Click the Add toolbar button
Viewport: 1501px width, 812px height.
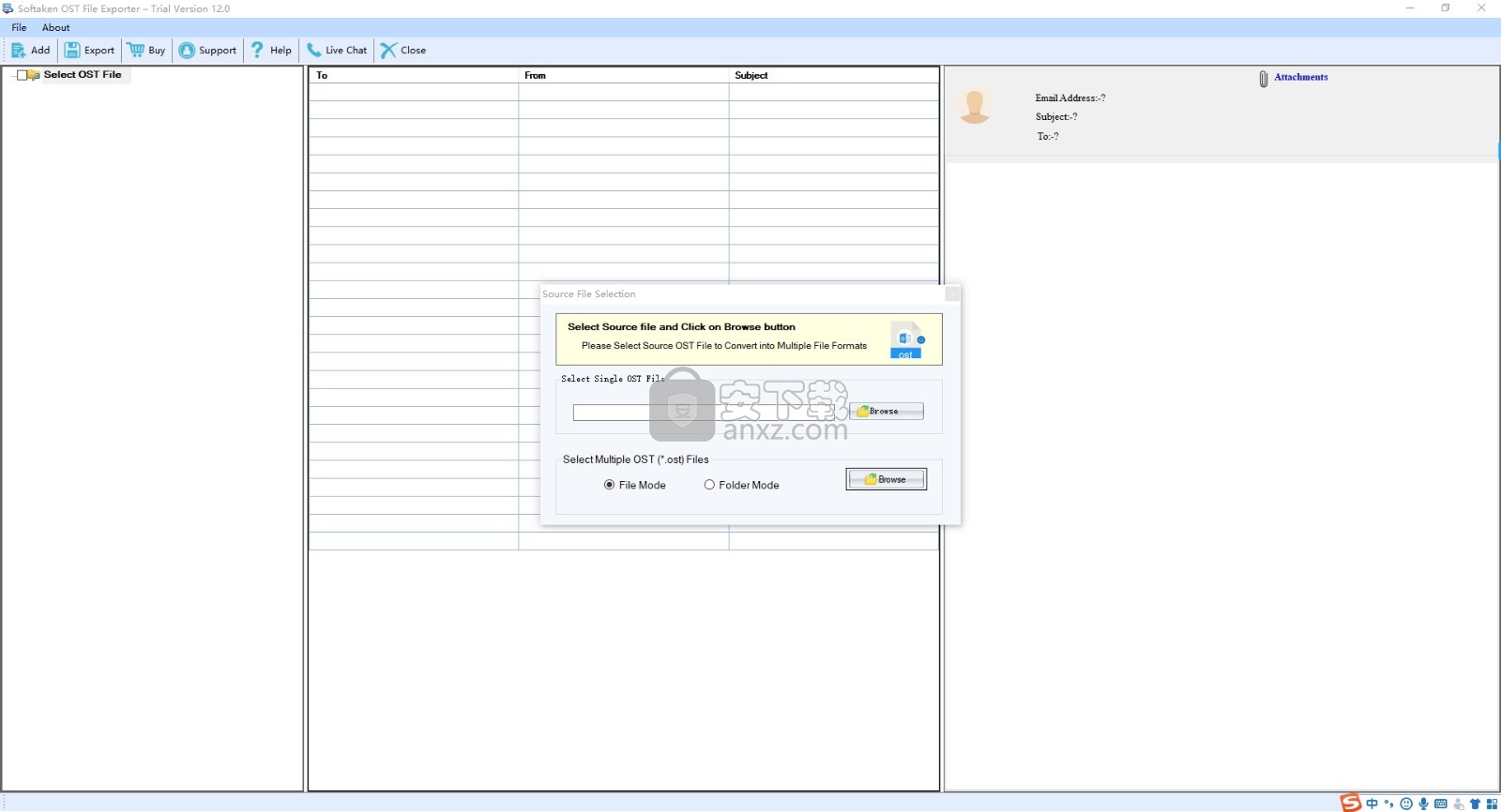(x=30, y=51)
